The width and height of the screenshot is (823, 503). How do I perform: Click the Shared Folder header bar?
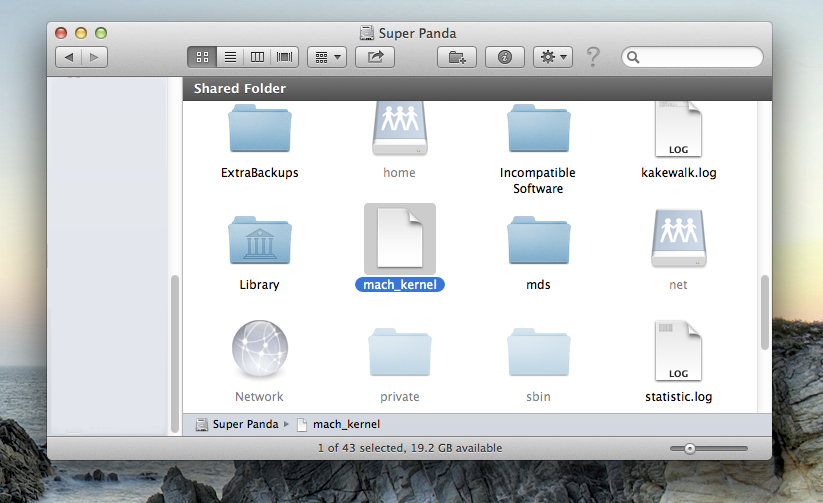[x=477, y=88]
